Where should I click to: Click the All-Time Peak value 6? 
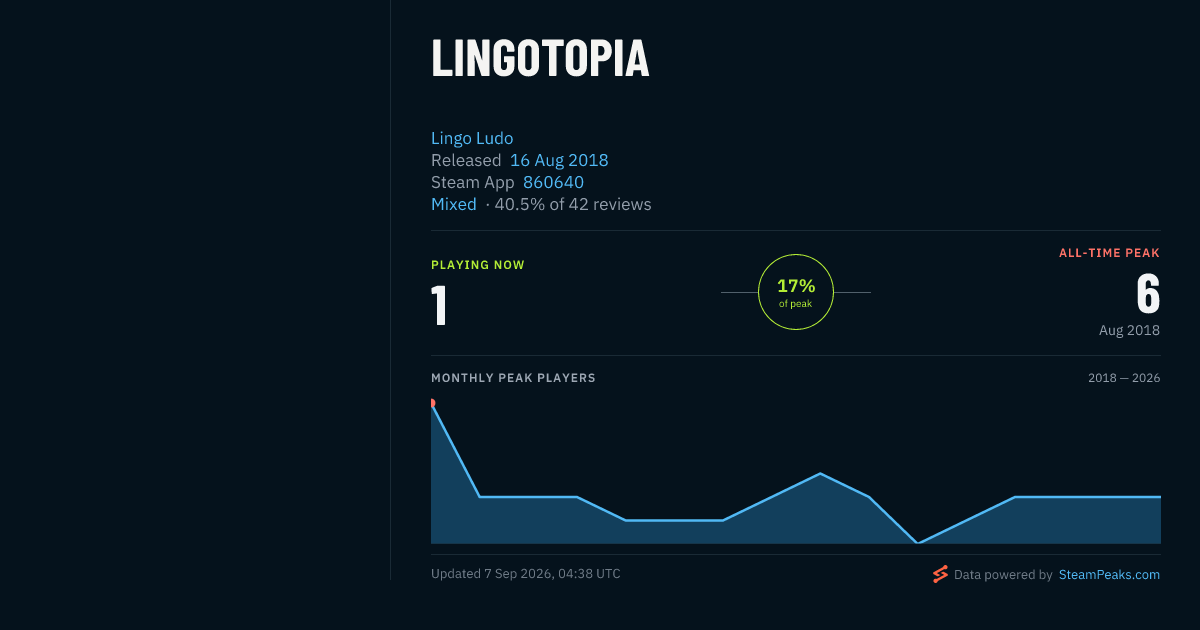(1148, 294)
